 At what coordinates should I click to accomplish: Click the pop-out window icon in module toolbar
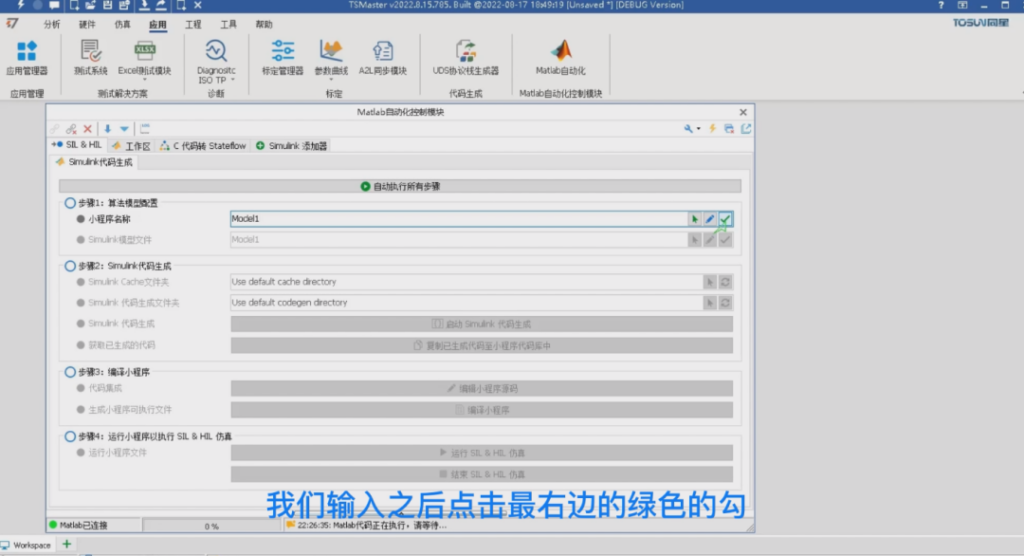point(746,129)
